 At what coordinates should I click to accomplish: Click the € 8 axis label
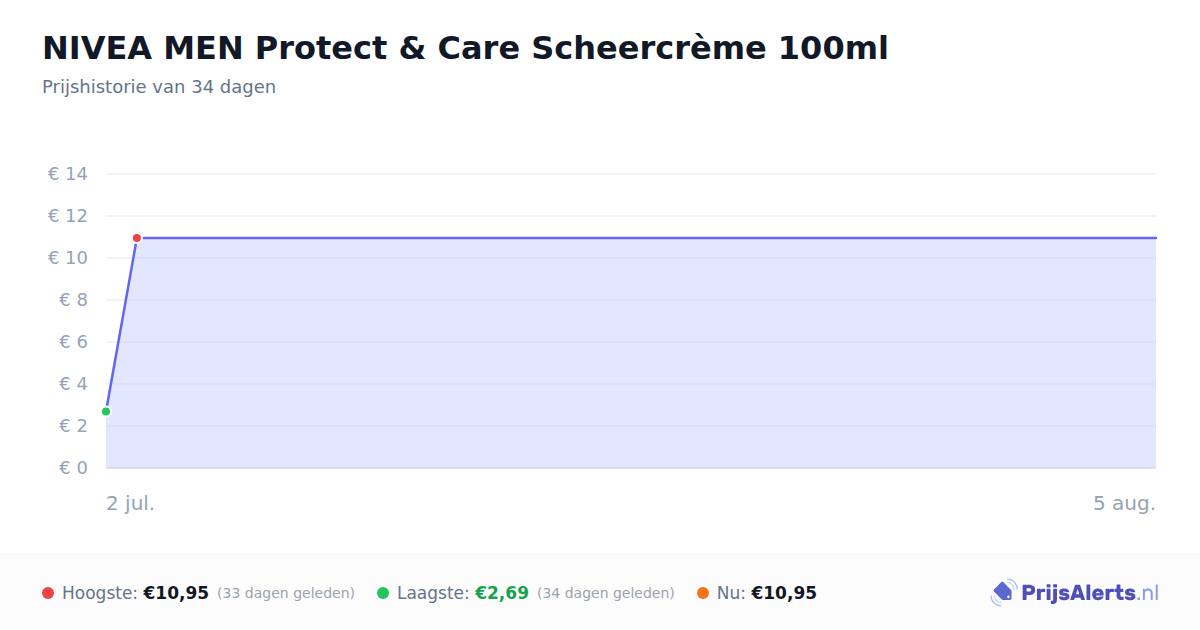pyautogui.click(x=68, y=300)
